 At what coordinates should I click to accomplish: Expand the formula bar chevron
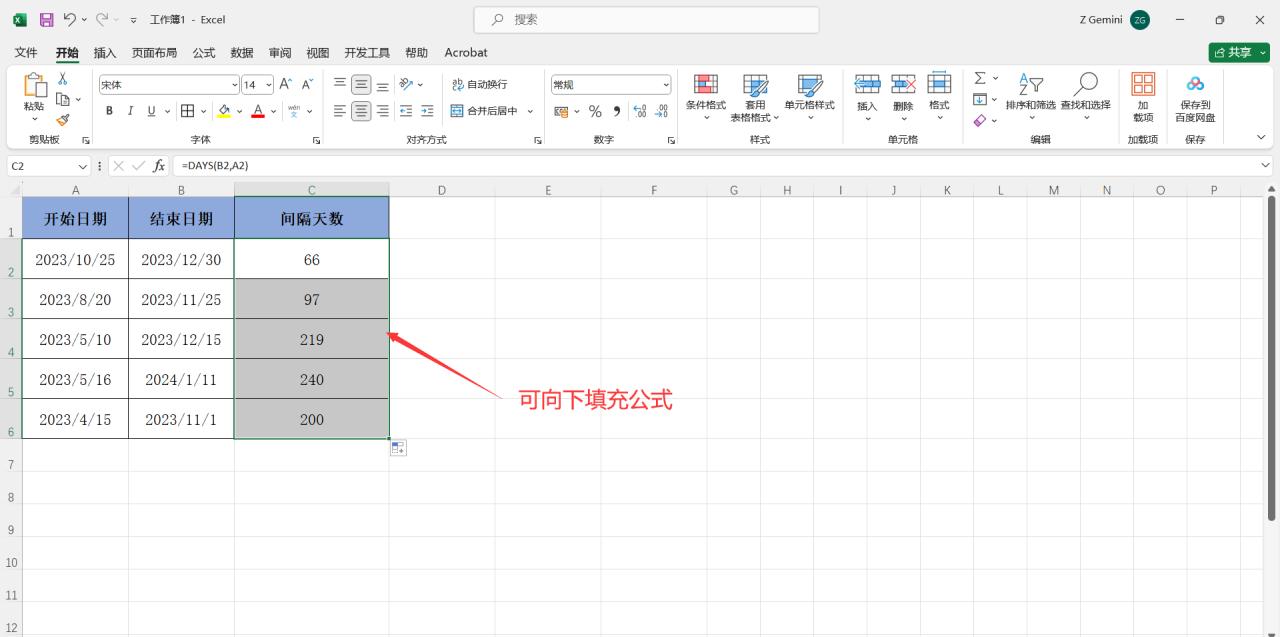click(x=1266, y=166)
